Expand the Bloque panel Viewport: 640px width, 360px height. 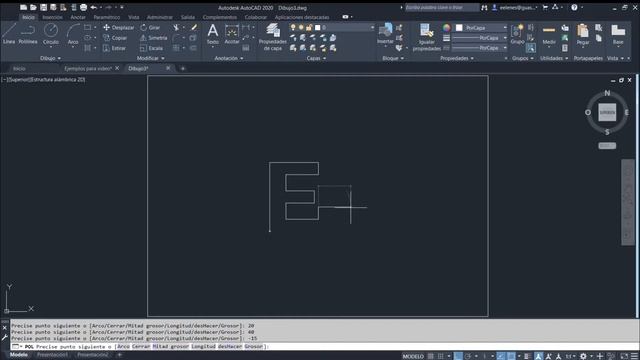[x=393, y=58]
